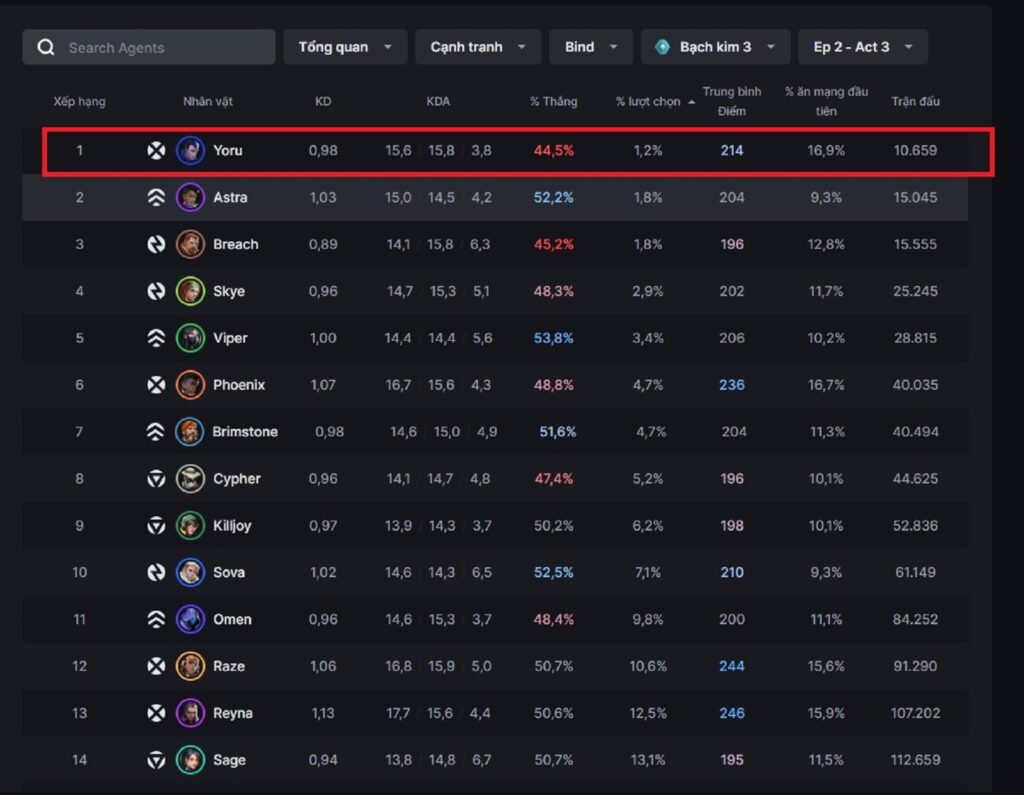Open the Cạnh tranh mode dropdown
This screenshot has width=1024, height=795.
(478, 47)
